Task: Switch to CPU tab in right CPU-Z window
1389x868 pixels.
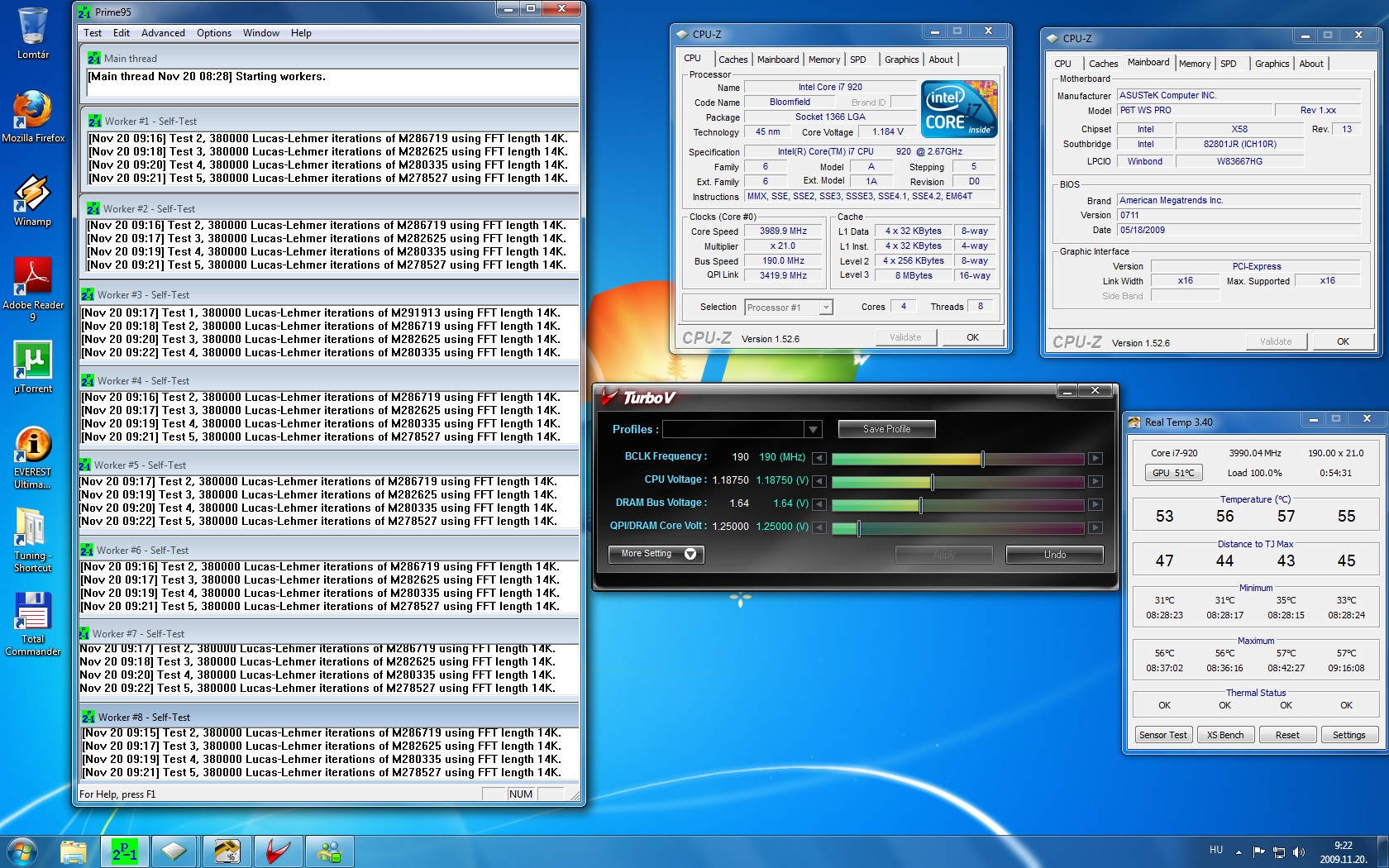Action: 1063,64
